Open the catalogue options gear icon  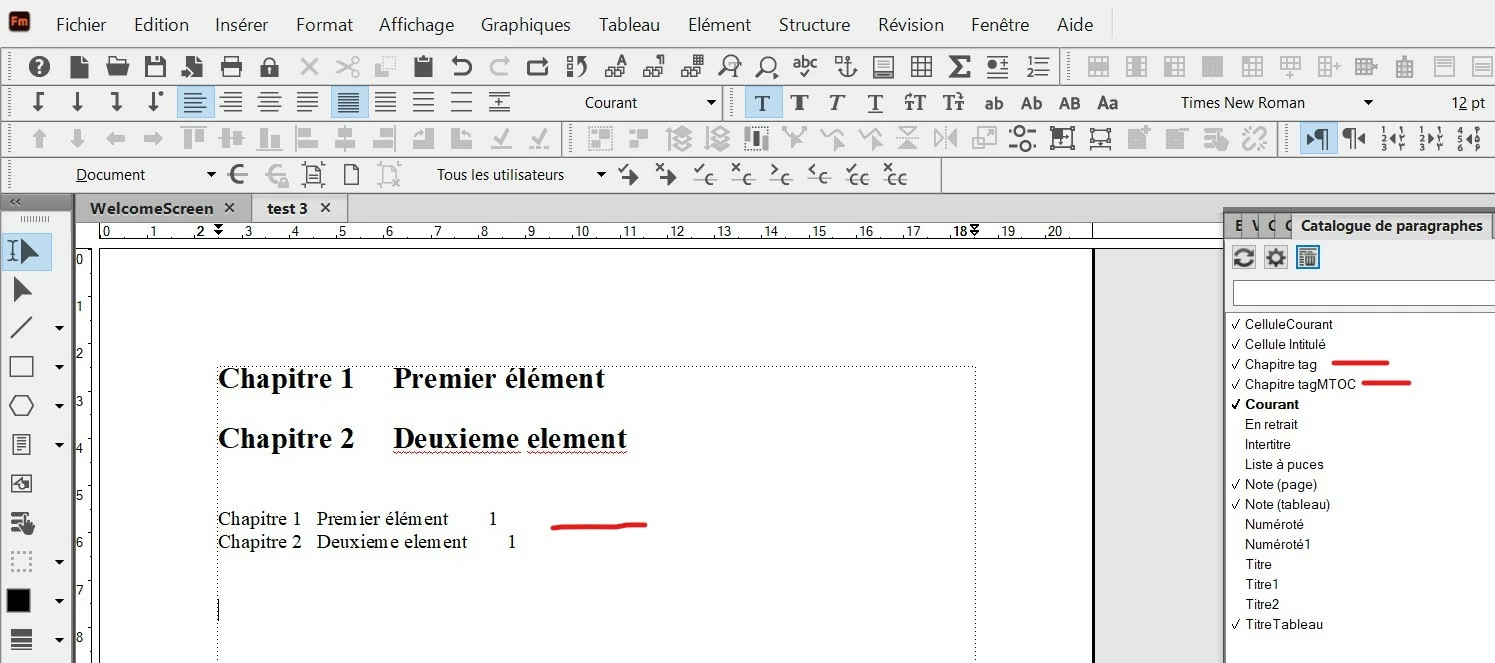tap(1276, 258)
